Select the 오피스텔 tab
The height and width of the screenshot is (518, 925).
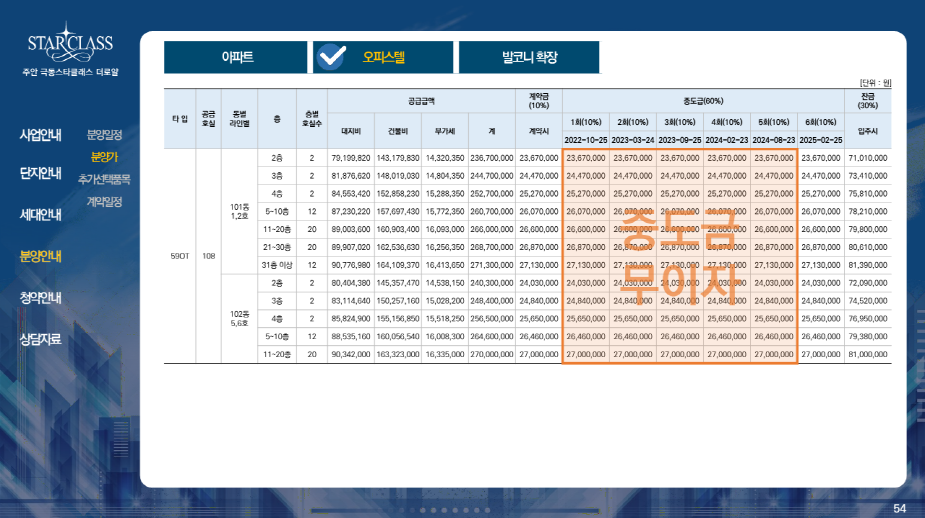click(383, 57)
